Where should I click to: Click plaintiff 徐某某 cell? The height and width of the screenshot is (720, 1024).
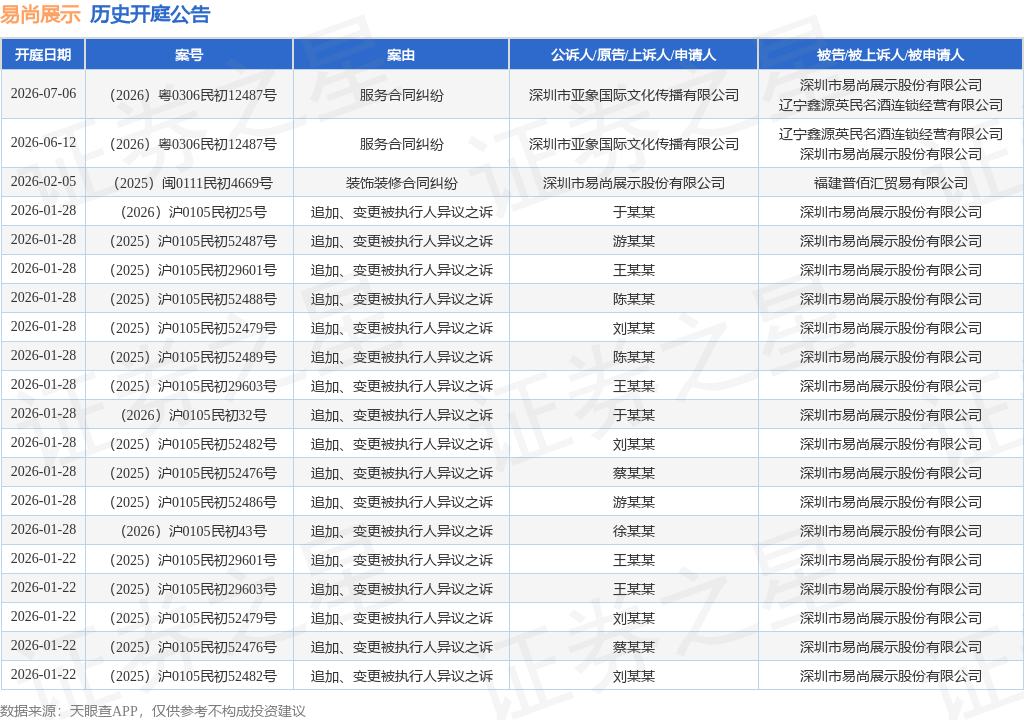point(633,531)
